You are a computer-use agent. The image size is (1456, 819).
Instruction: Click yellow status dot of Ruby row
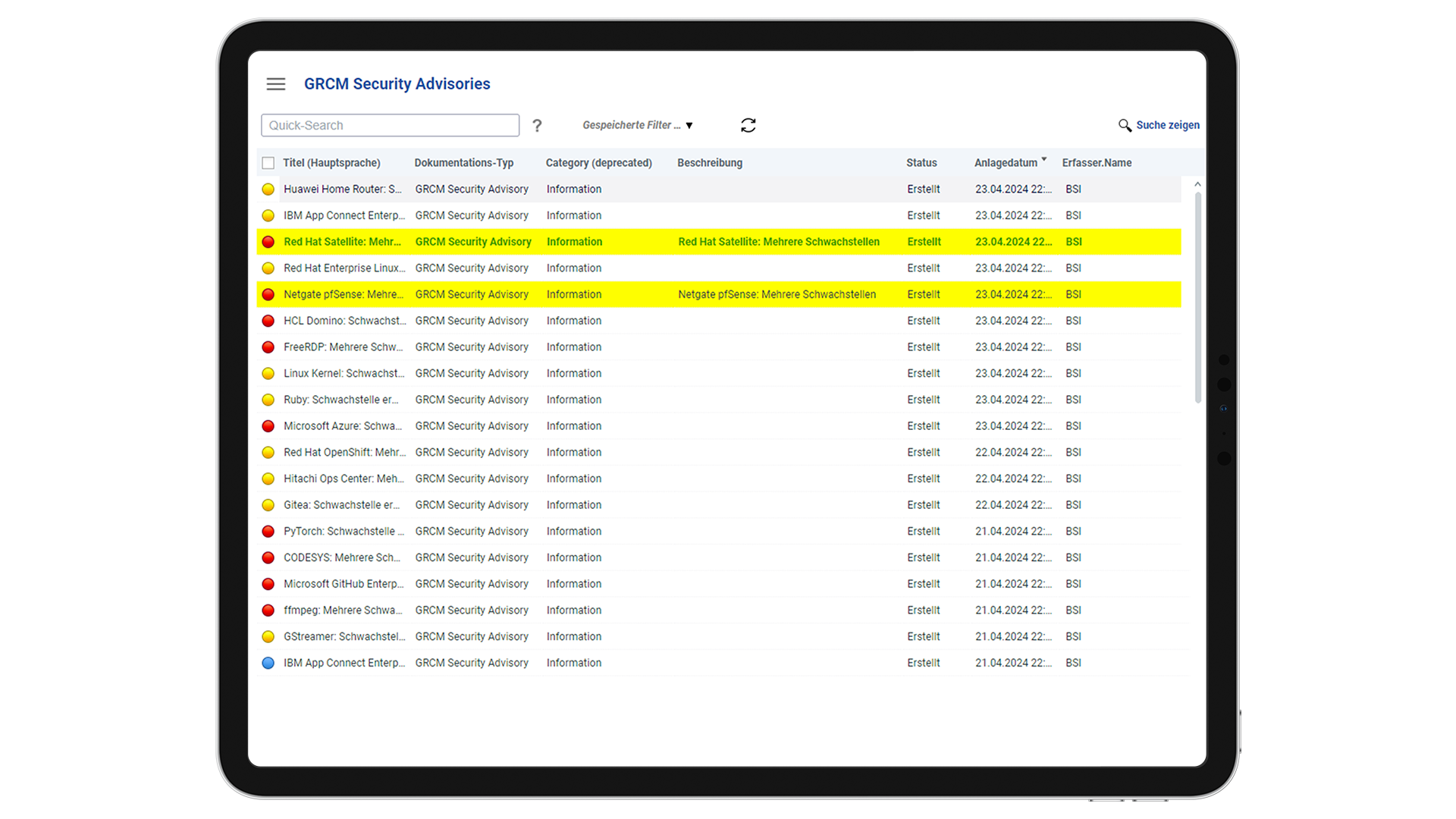[268, 400]
